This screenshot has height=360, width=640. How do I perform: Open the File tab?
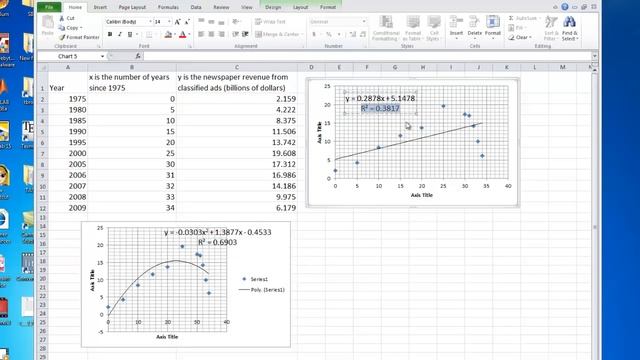coord(49,7)
